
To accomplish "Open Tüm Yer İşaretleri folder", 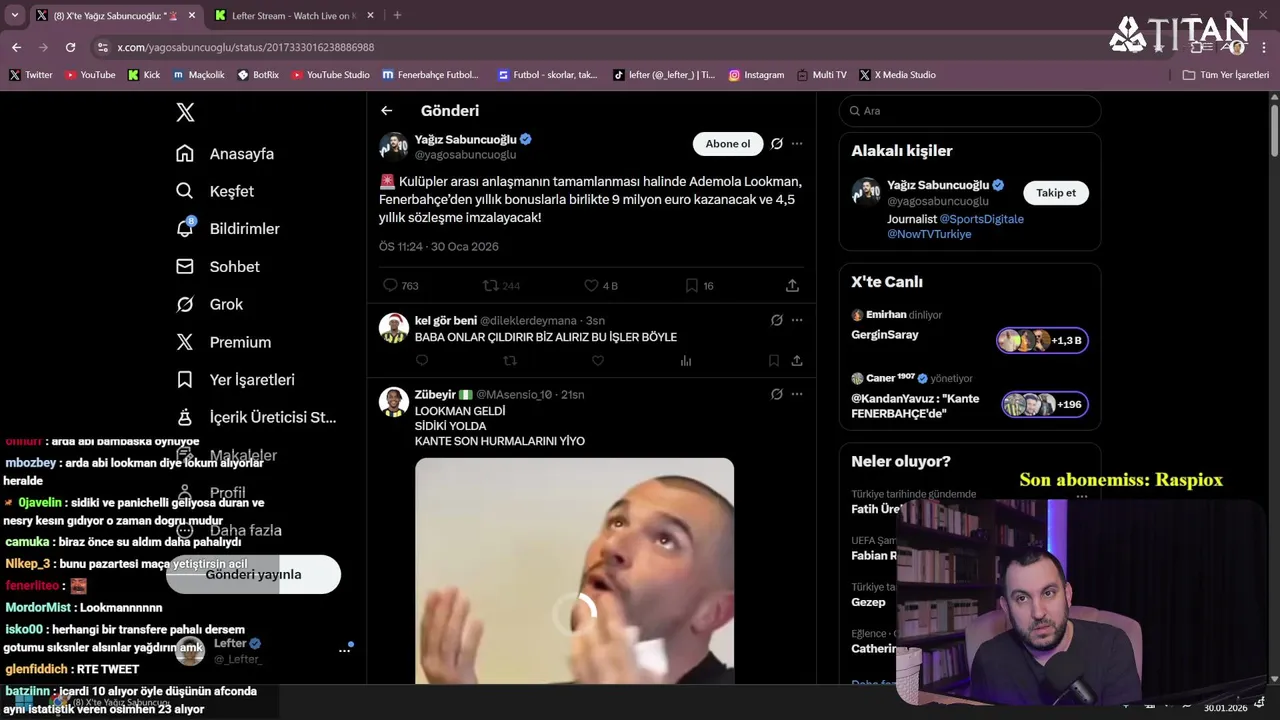I will [1226, 75].
